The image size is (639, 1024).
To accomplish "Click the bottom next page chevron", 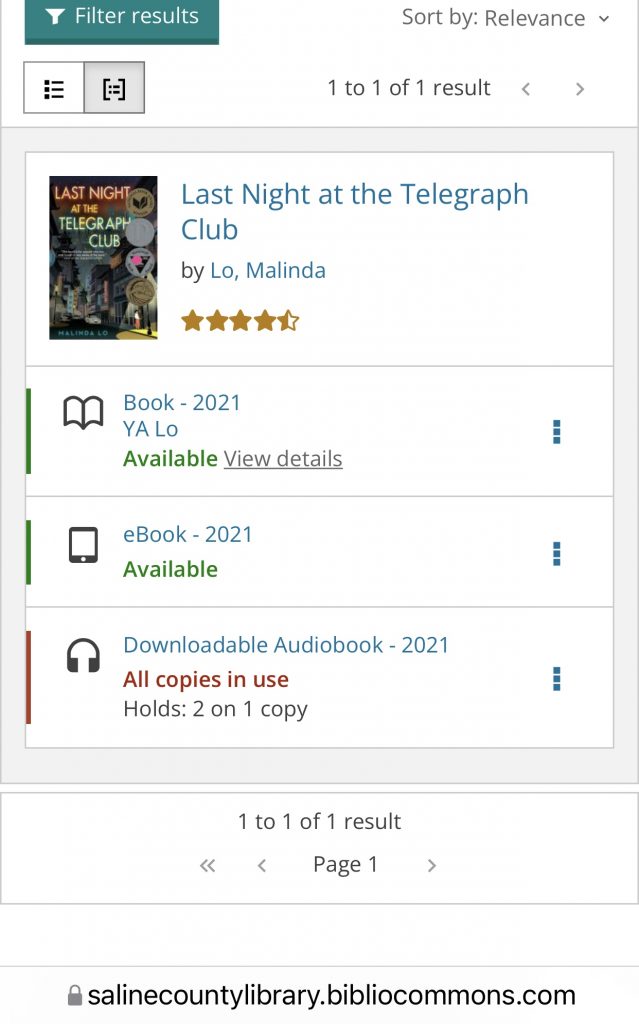I will [432, 865].
